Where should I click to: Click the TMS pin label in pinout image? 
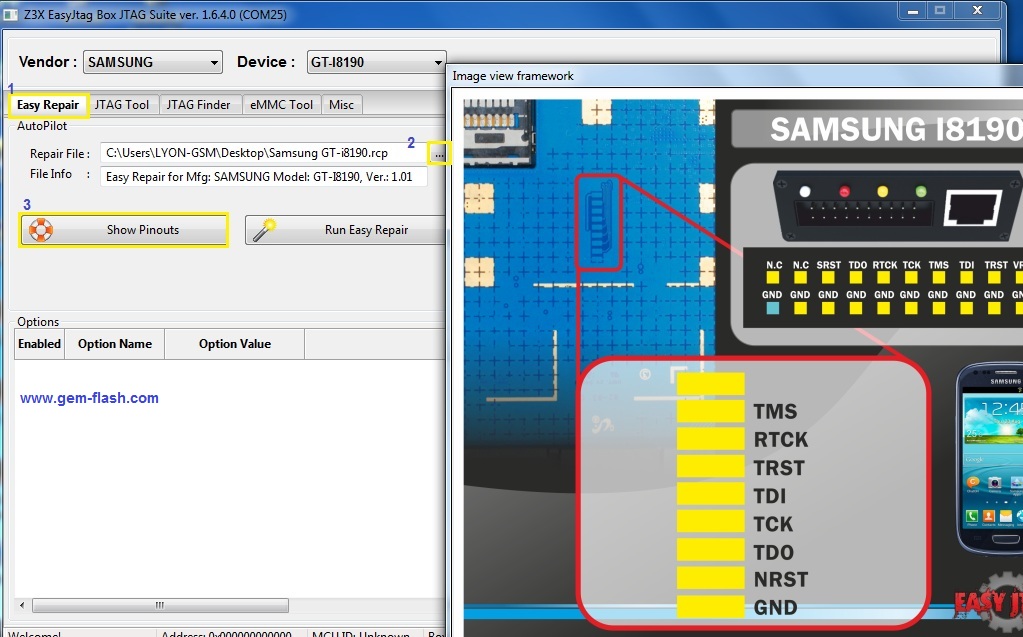pos(775,411)
